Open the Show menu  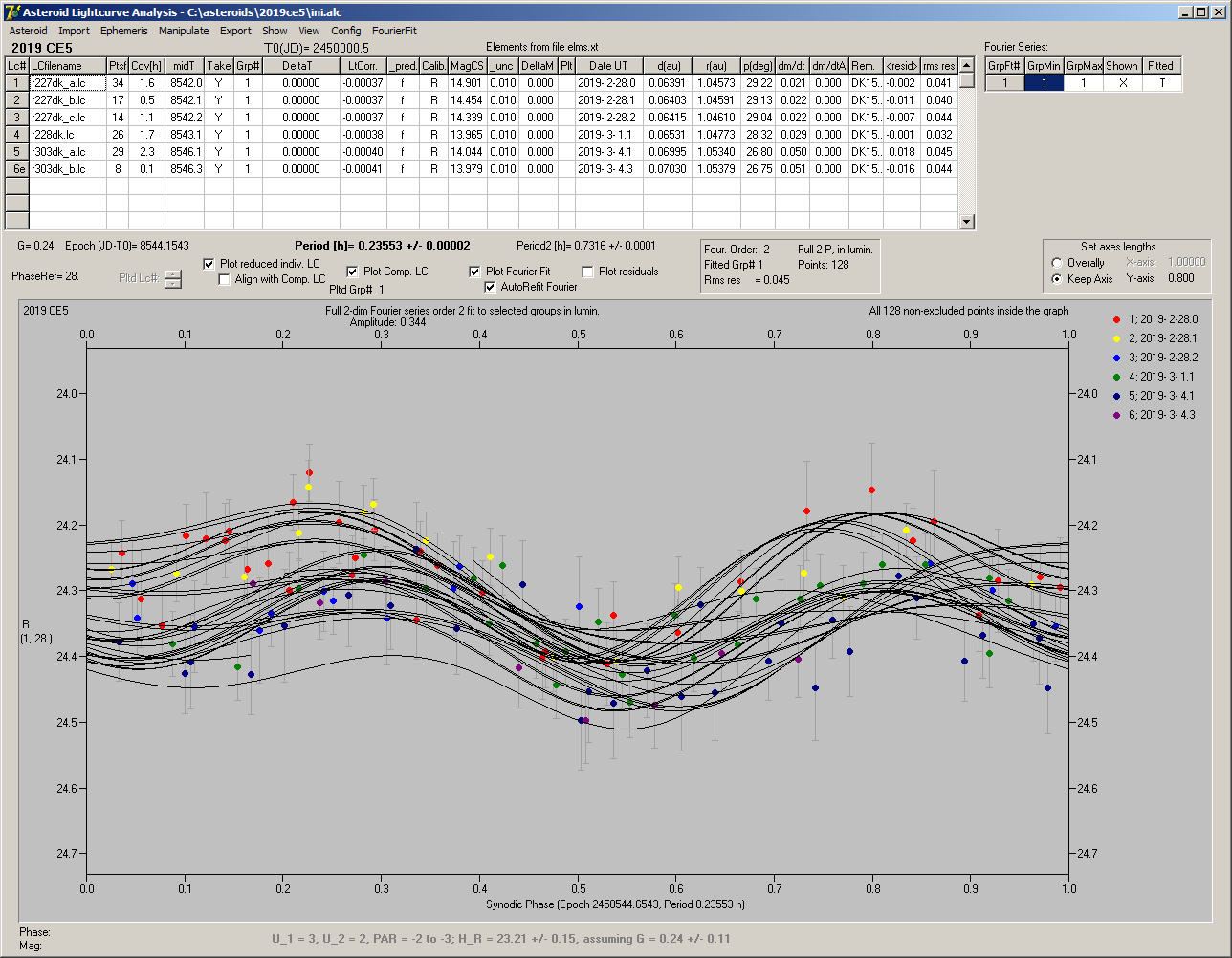click(x=275, y=31)
